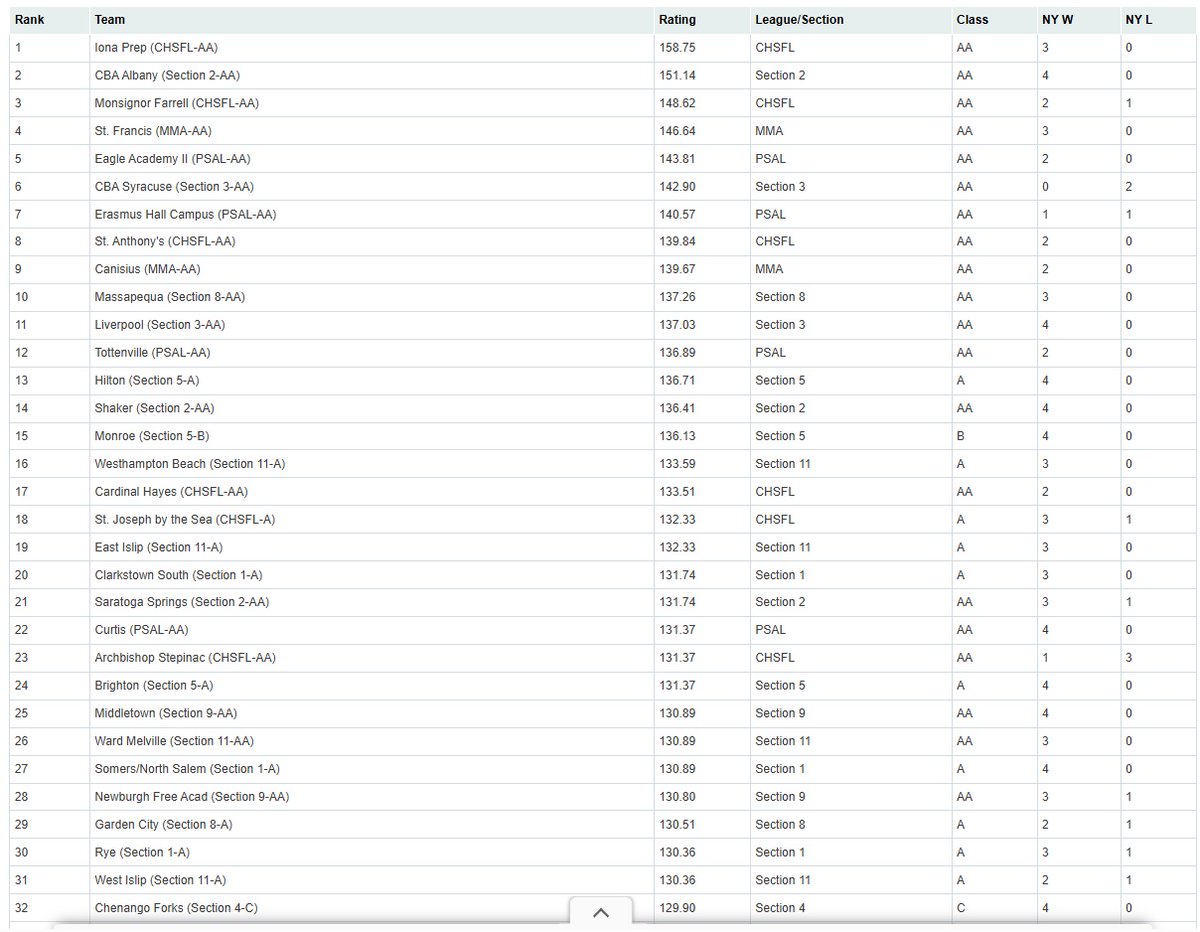The height and width of the screenshot is (932, 1200).
Task: Click Monsignor Farrell (CHSFL-AA) team cell
Action: click(x=370, y=103)
